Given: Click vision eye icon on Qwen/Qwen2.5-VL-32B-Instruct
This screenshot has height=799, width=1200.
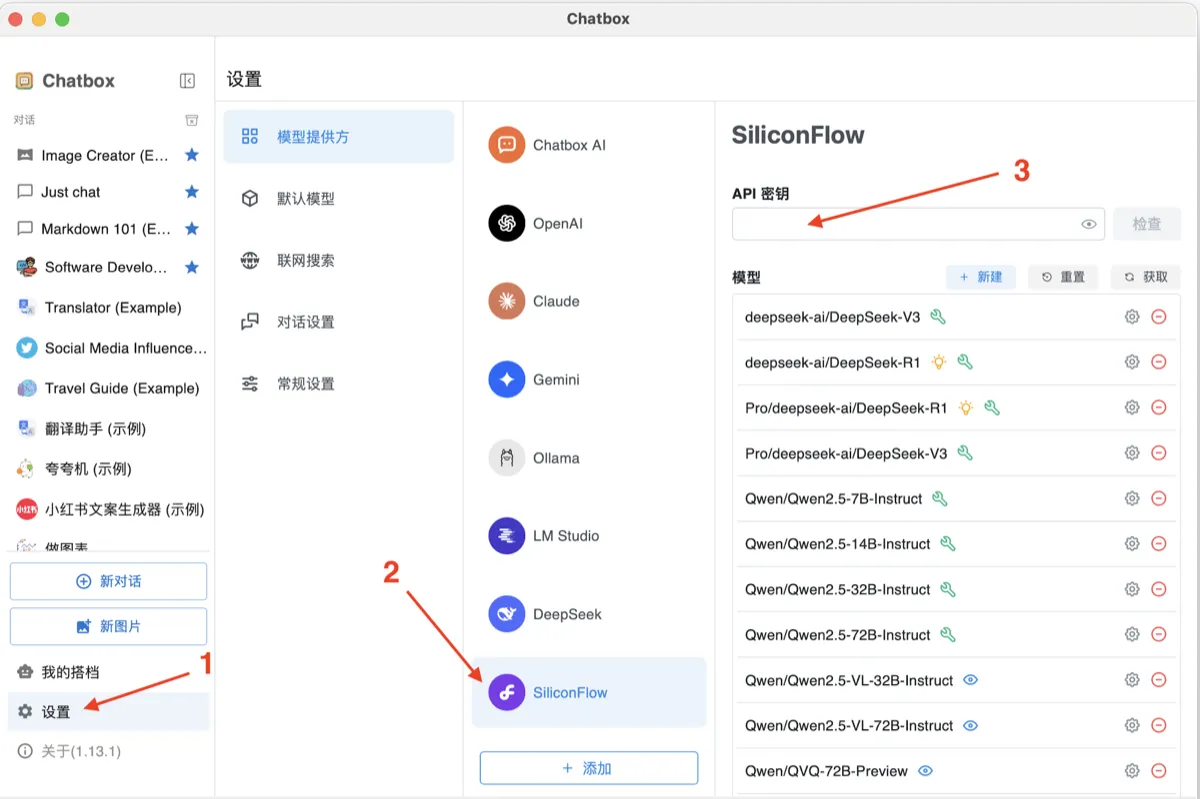Looking at the screenshot, I should [x=970, y=680].
